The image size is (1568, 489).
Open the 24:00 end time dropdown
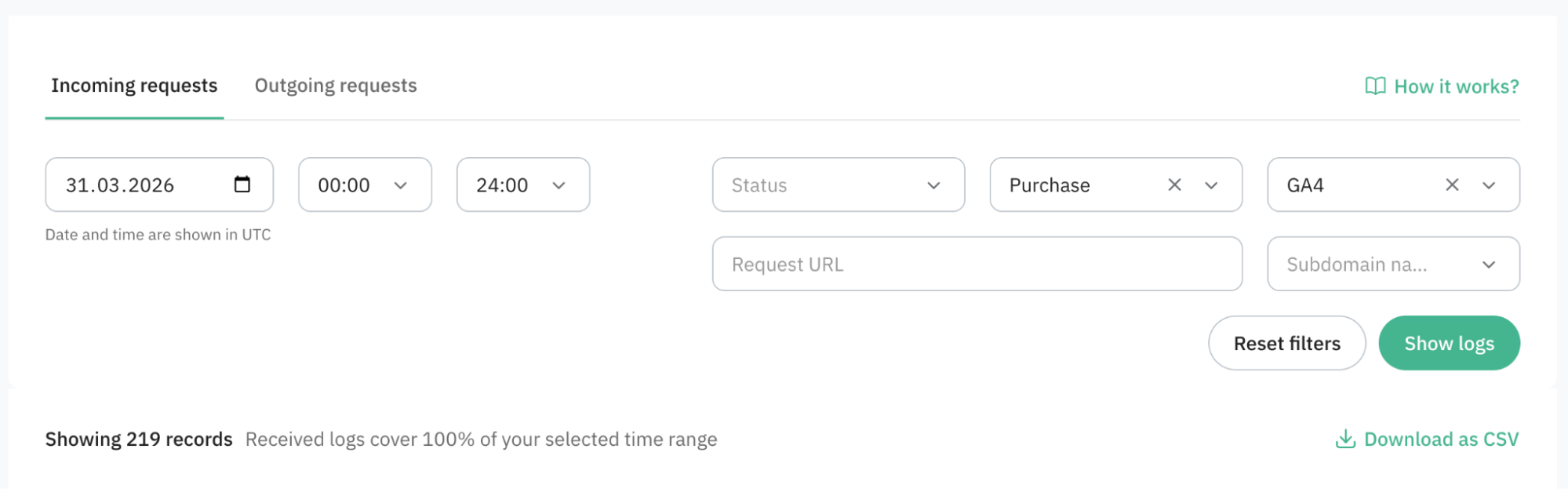(x=523, y=184)
